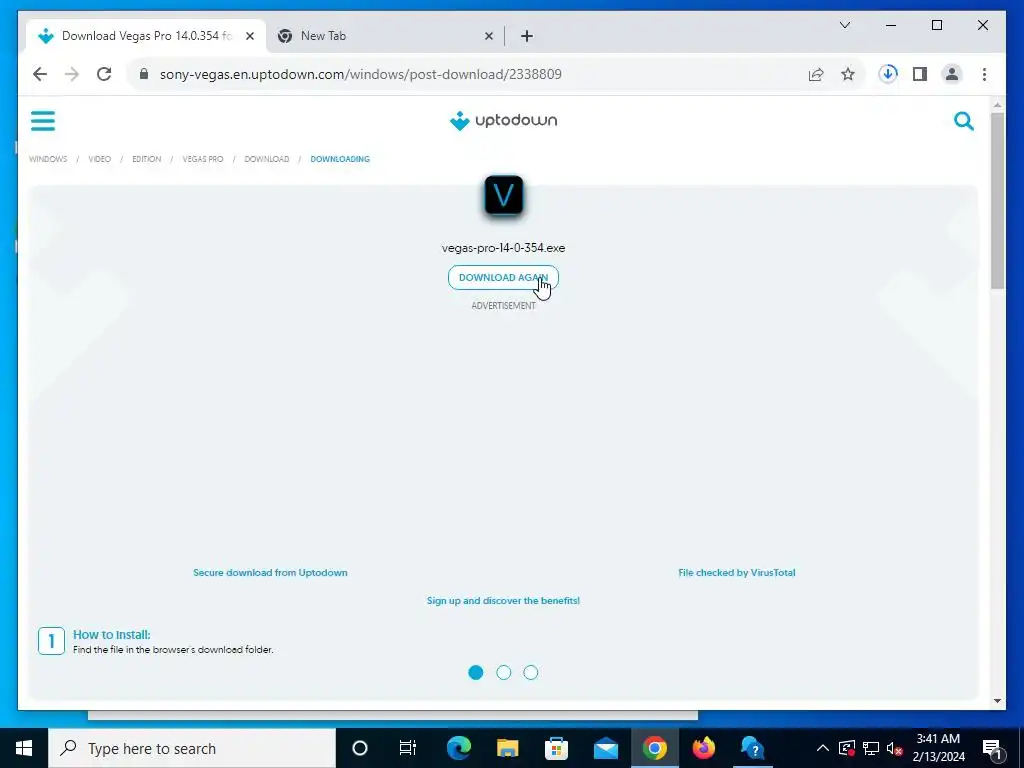The height and width of the screenshot is (768, 1024).
Task: Launch Microsoft Edge from taskbar
Action: pos(458,748)
